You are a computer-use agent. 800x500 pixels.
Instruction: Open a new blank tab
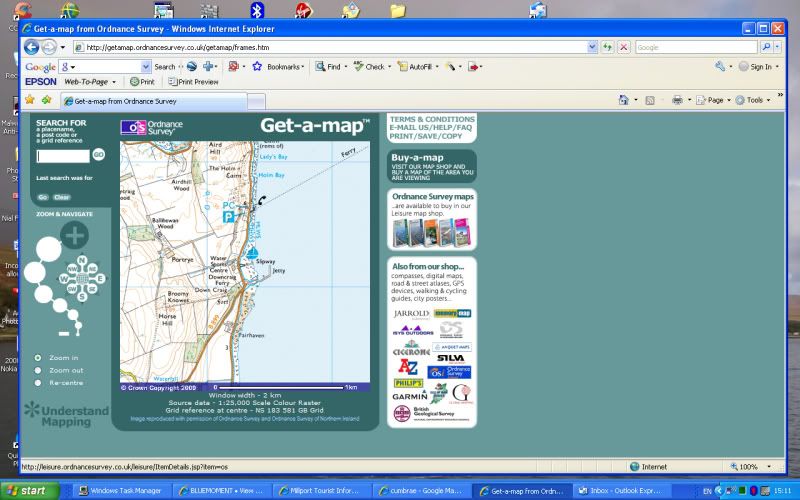pos(257,102)
